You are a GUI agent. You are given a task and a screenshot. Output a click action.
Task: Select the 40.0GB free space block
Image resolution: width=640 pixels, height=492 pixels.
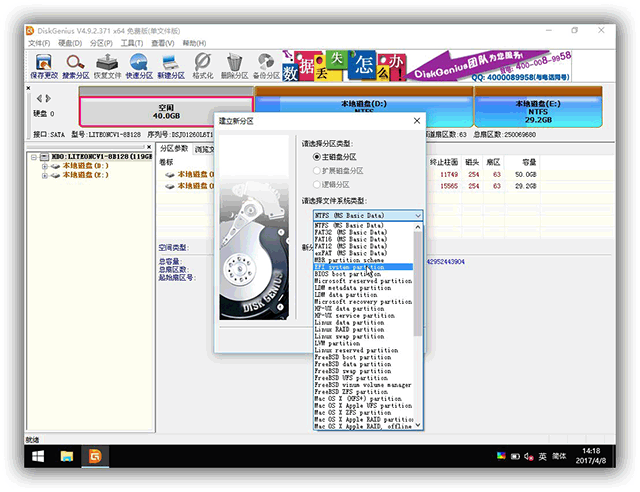coord(166,112)
